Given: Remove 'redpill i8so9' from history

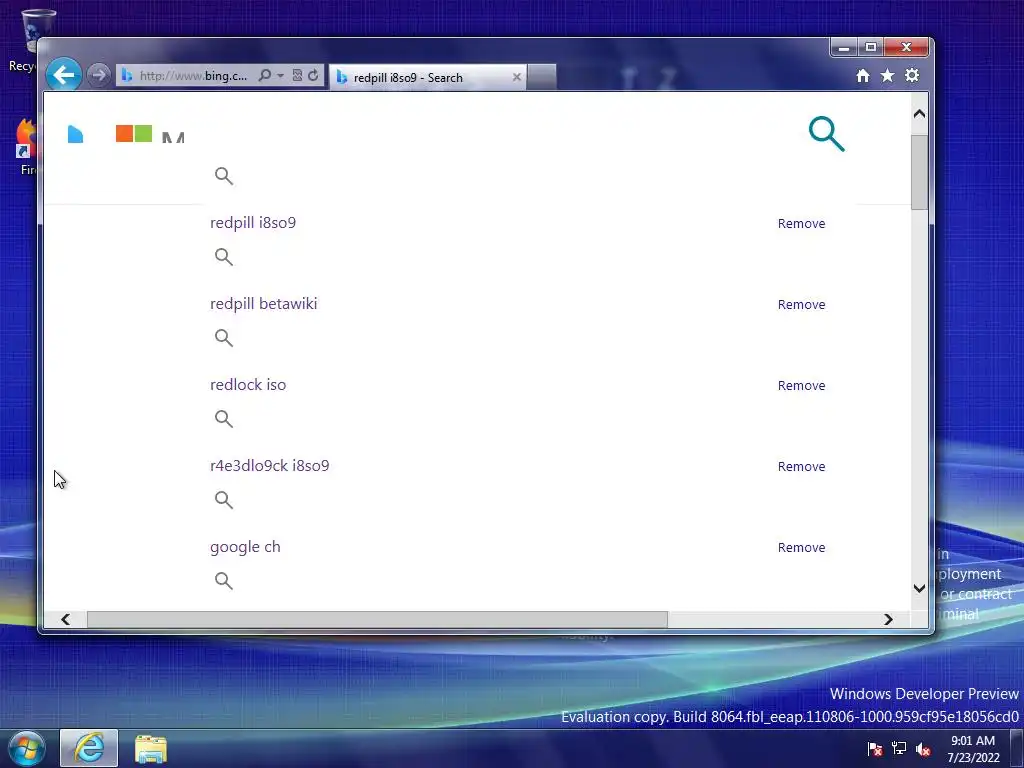Looking at the screenshot, I should click(801, 223).
